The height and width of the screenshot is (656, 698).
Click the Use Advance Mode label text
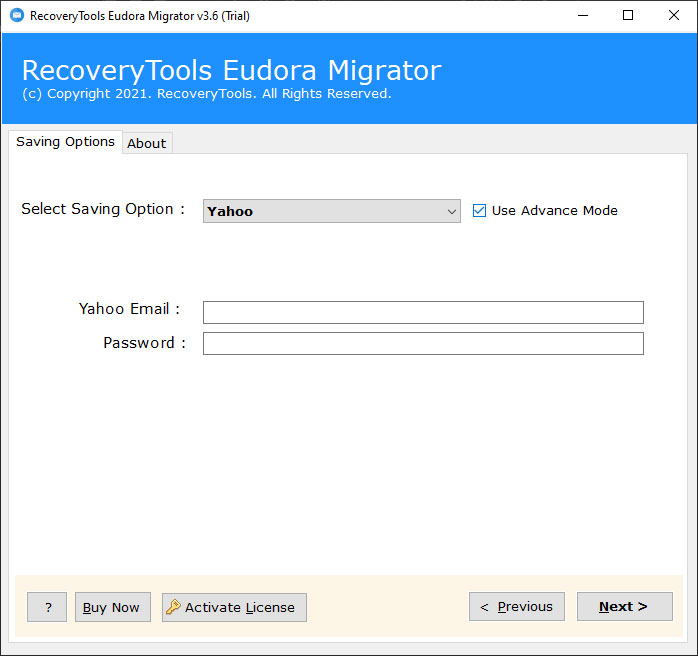tap(555, 211)
